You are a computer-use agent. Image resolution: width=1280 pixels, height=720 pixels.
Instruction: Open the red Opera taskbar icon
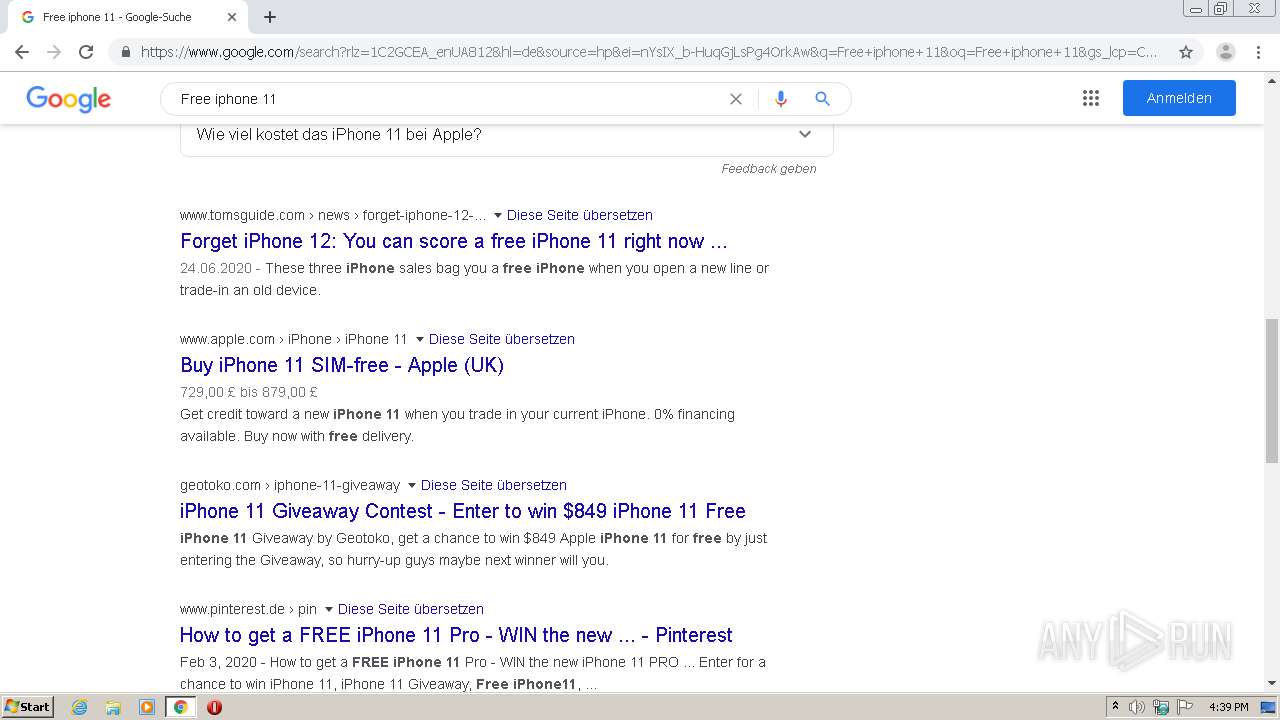[214, 707]
